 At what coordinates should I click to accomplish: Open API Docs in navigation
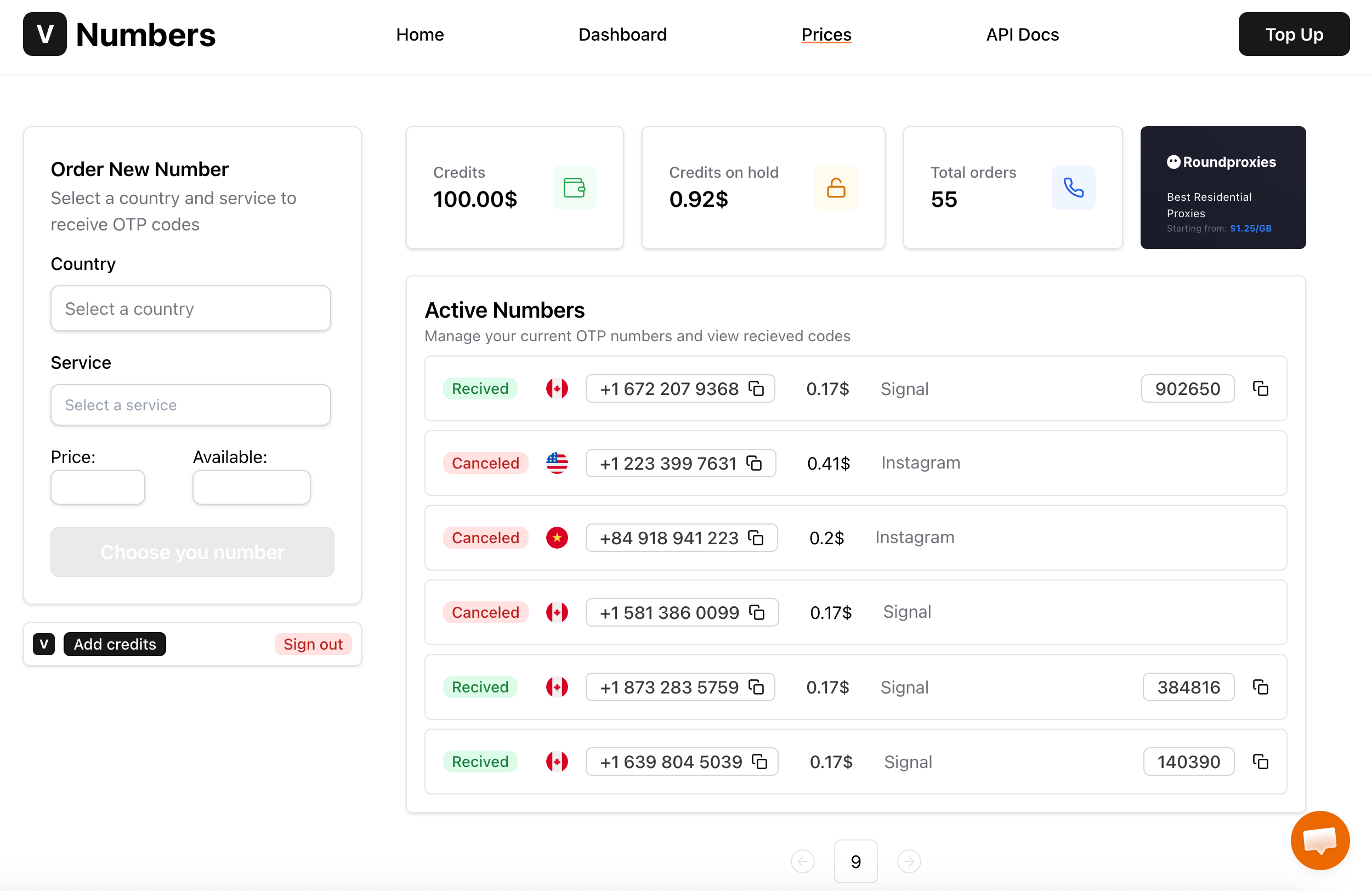1022,34
